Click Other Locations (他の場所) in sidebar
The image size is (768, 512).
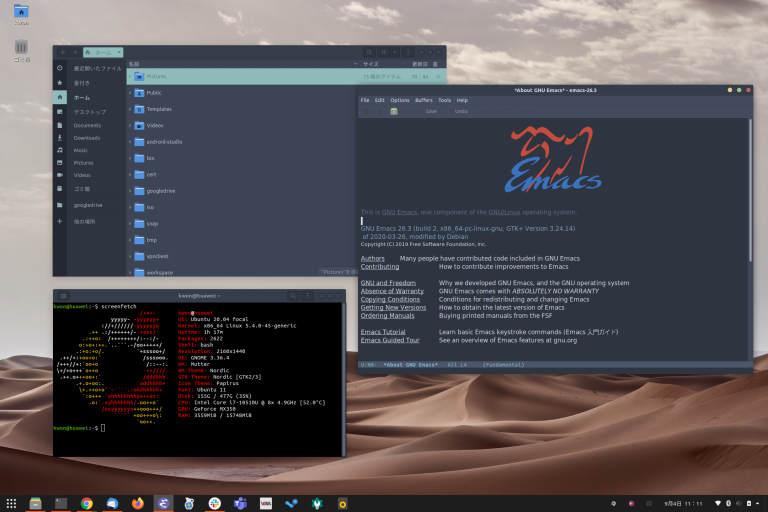tap(89, 222)
